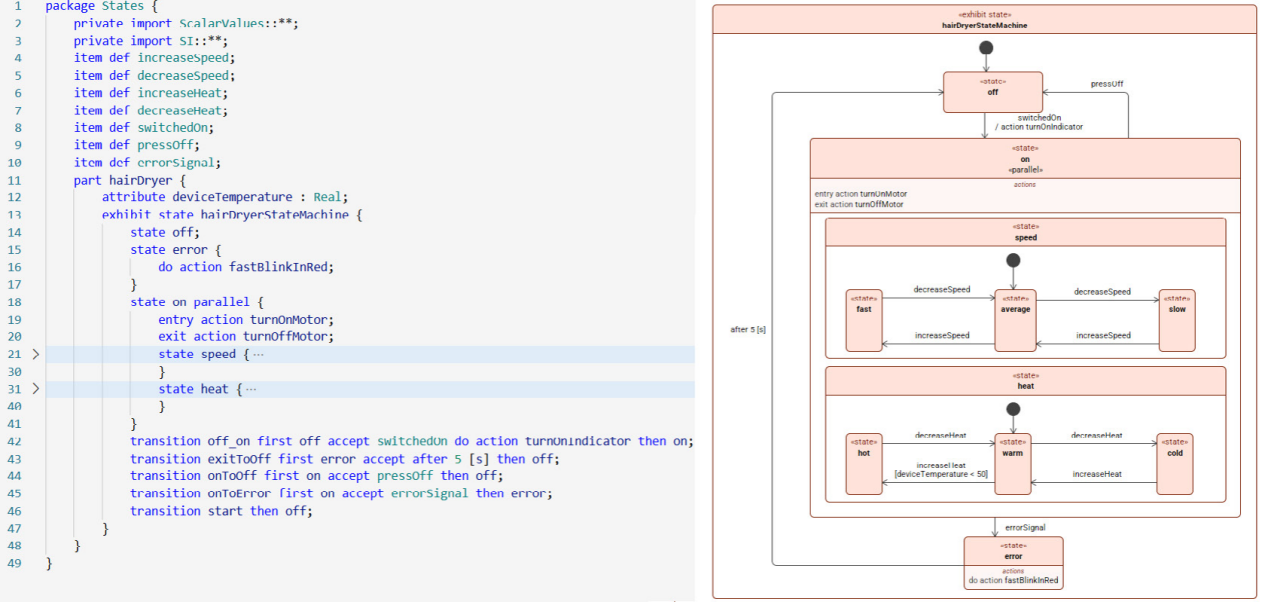Click 'item def errorSignal' code line
1268x602 pixels.
click(147, 162)
